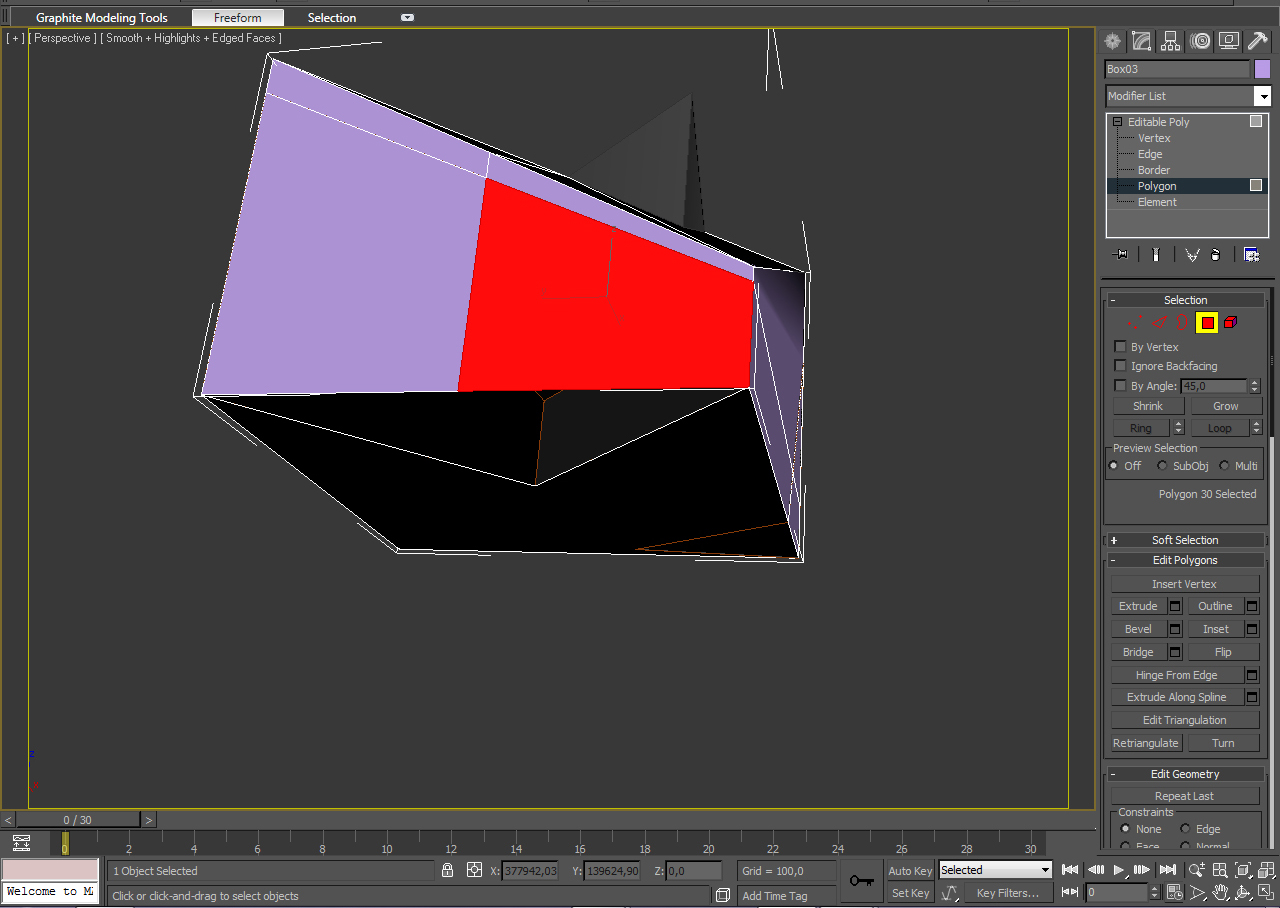The image size is (1280, 908).
Task: Open the Time Configuration icon
Action: [x=1176, y=892]
